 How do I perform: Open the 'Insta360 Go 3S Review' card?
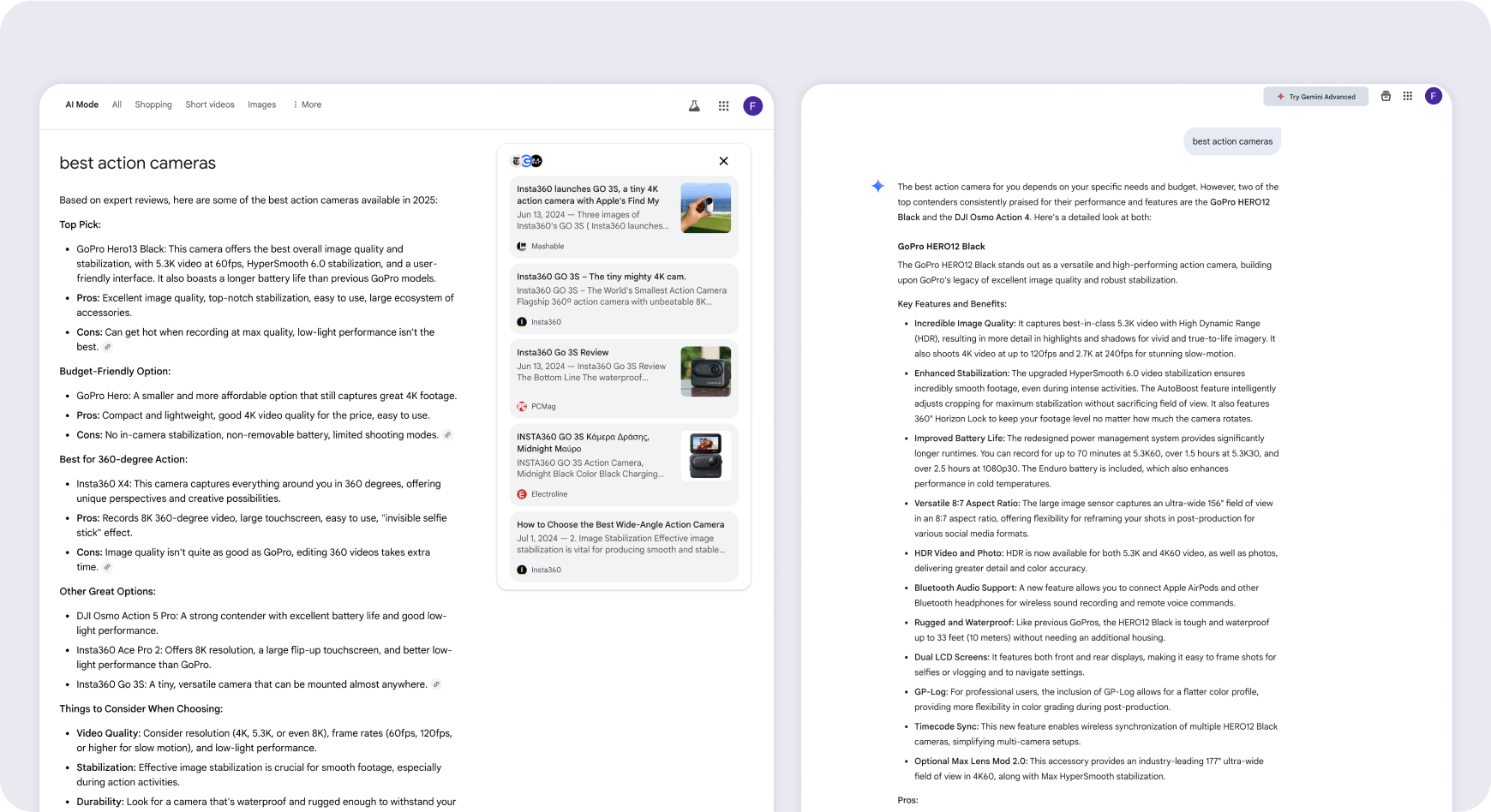click(624, 379)
